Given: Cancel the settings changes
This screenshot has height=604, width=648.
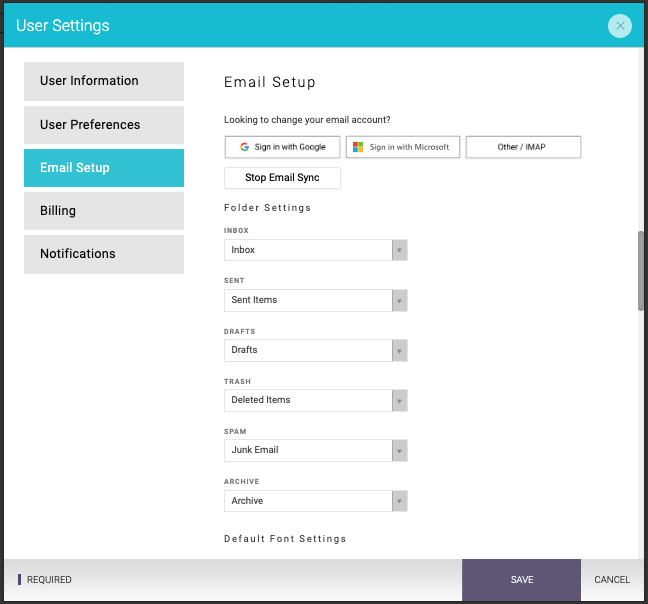Looking at the screenshot, I should 612,580.
